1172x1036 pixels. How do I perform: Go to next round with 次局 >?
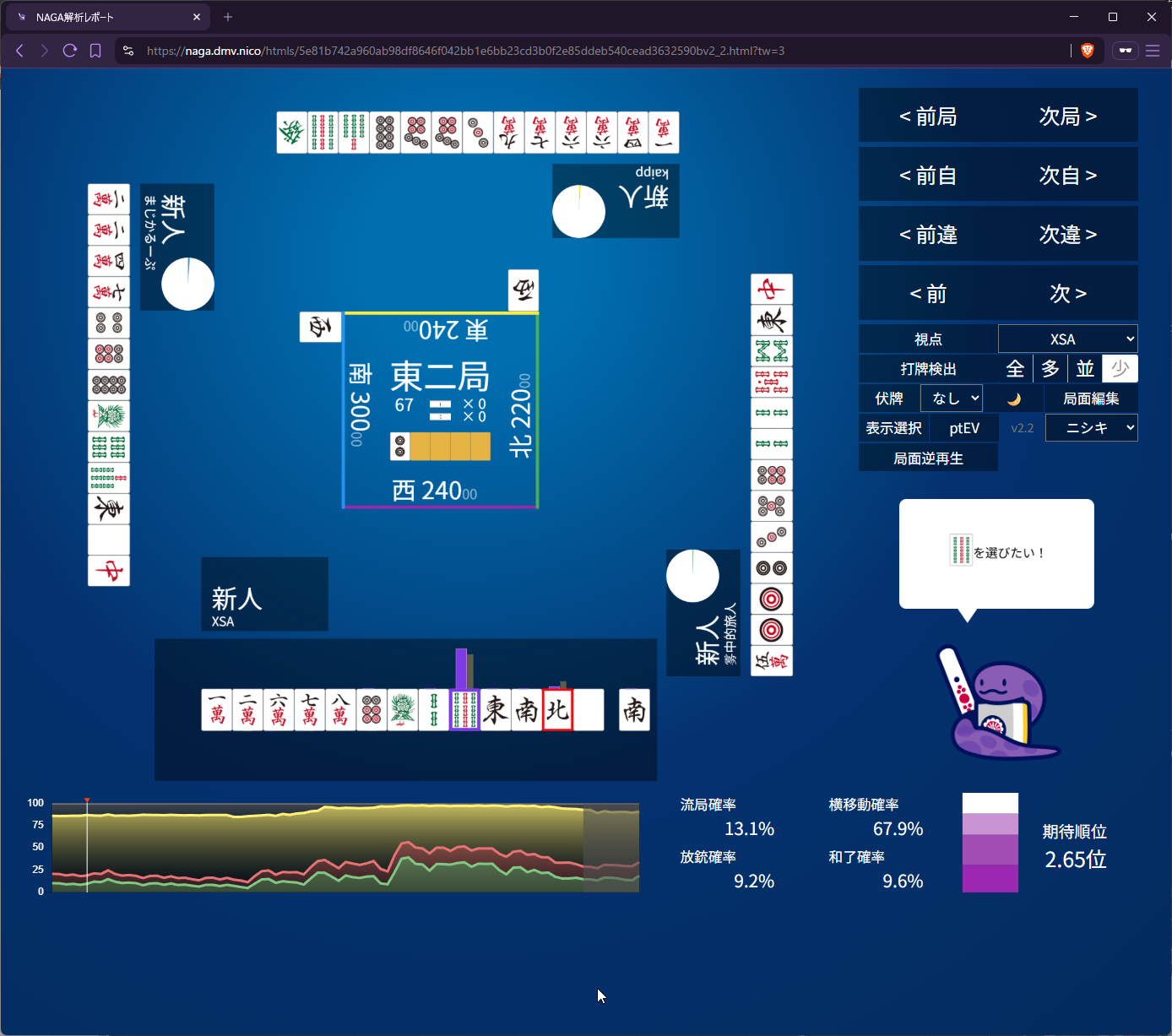pos(1067,117)
